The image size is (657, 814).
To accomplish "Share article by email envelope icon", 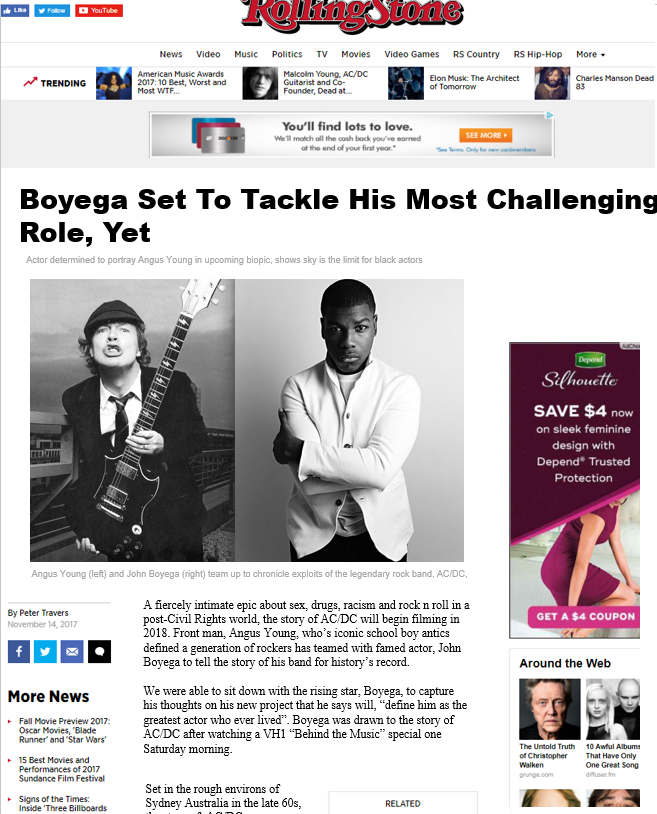I will click(x=72, y=652).
